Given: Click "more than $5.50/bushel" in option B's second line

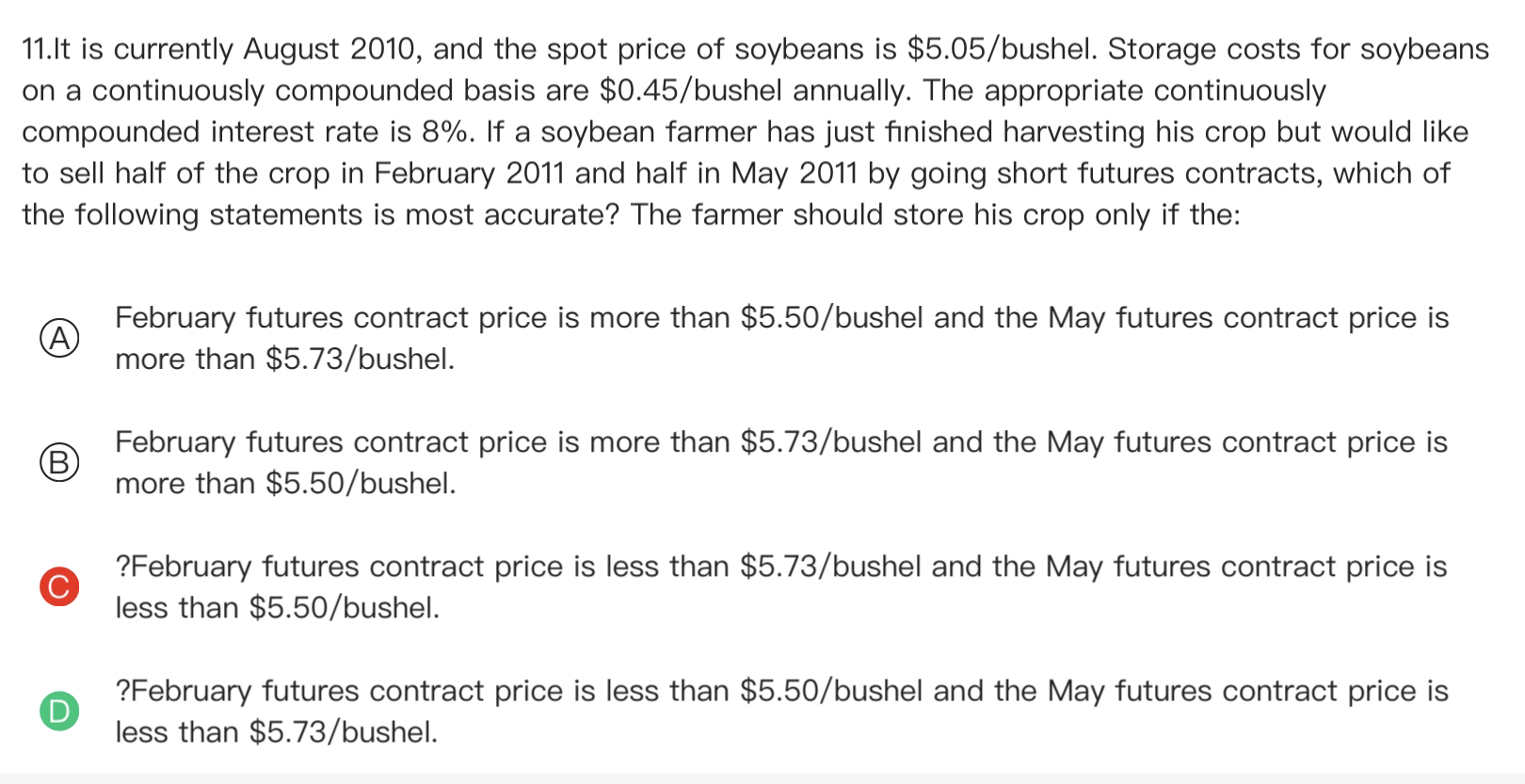Looking at the screenshot, I should 284,484.
